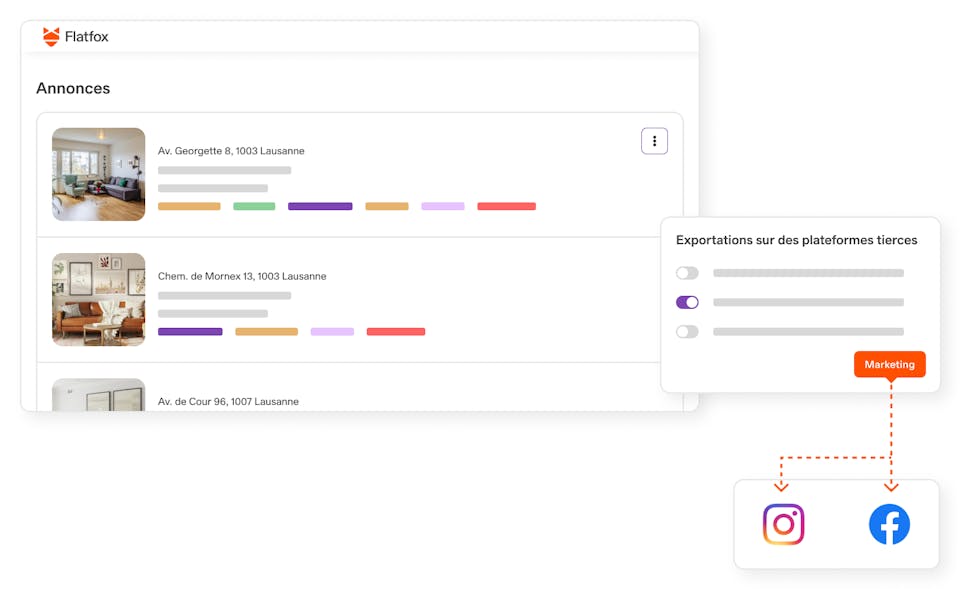Enable the first export platform toggle

687,273
